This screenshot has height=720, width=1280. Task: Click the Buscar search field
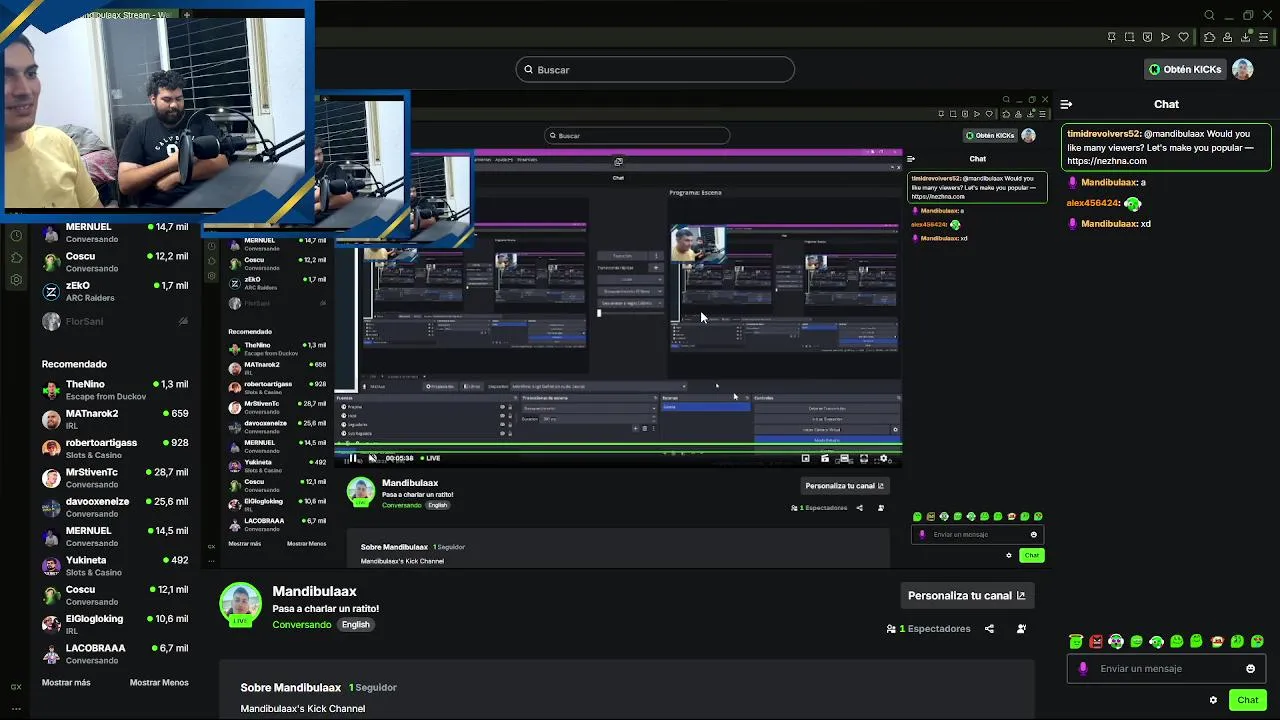pos(655,70)
